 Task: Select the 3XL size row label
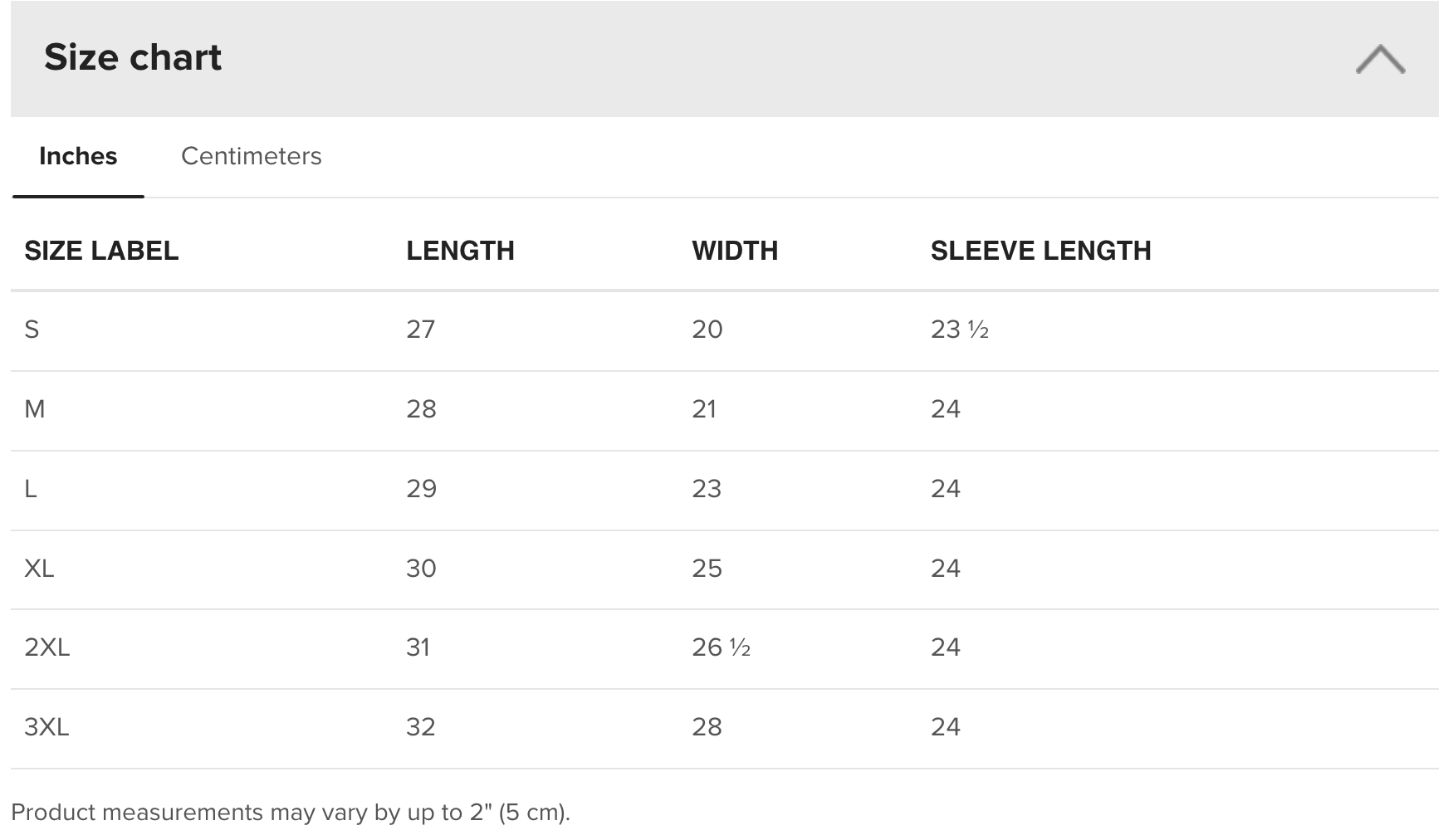tap(46, 727)
